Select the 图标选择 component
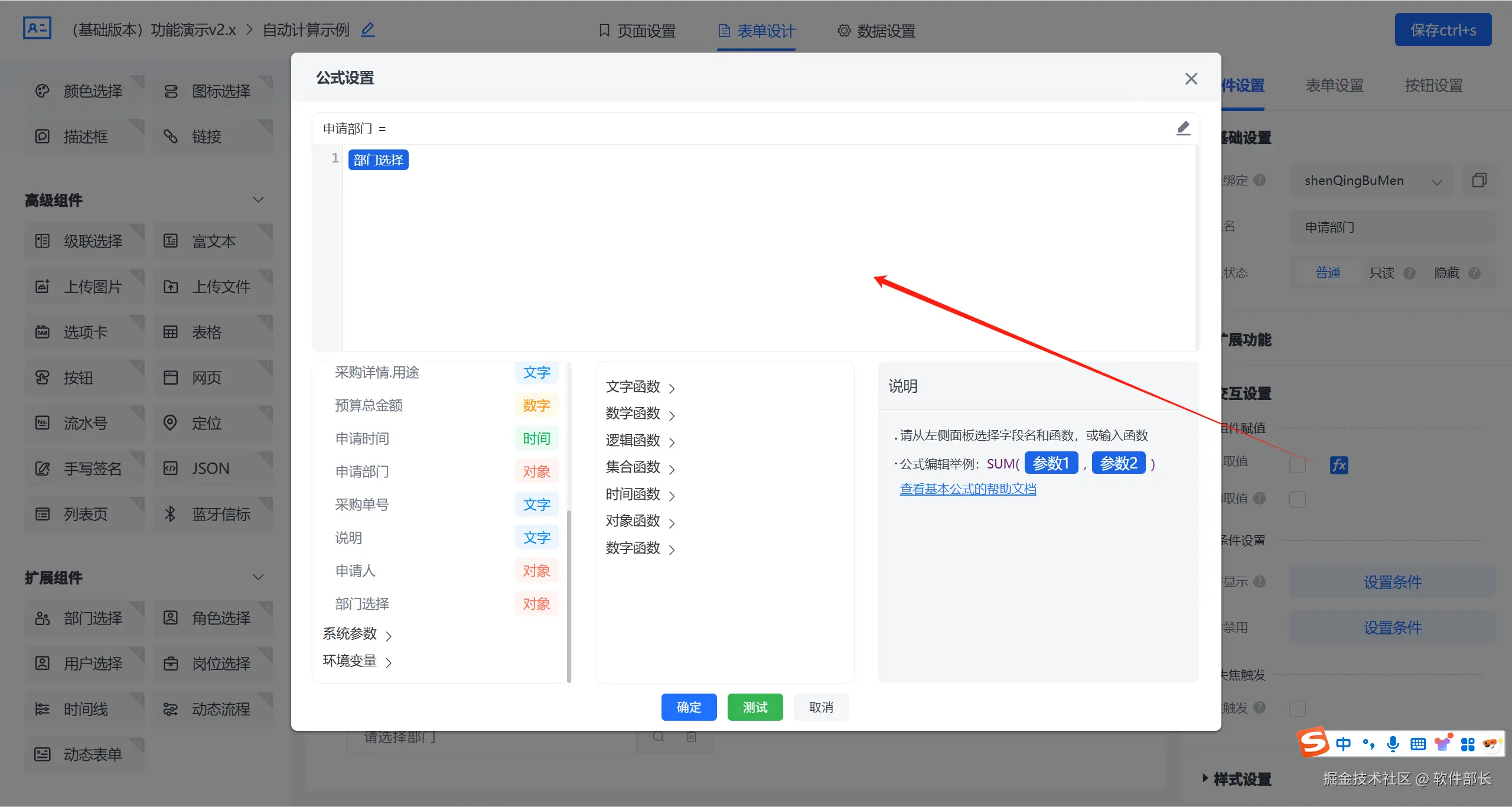 coord(213,91)
